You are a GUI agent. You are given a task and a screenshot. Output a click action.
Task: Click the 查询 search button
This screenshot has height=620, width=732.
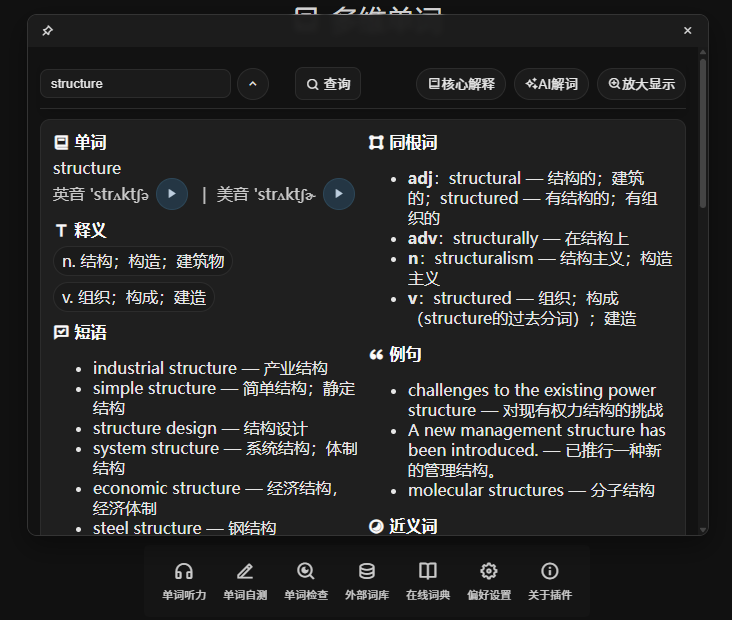coord(328,84)
